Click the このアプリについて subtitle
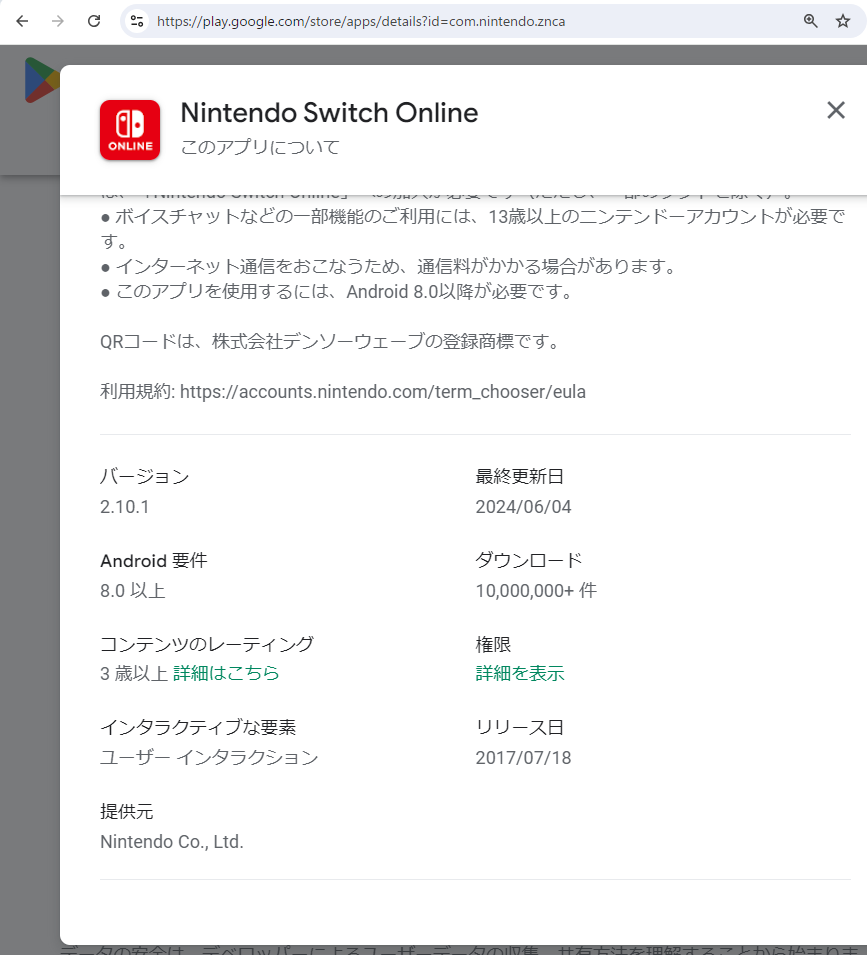This screenshot has width=867, height=955. (x=260, y=147)
